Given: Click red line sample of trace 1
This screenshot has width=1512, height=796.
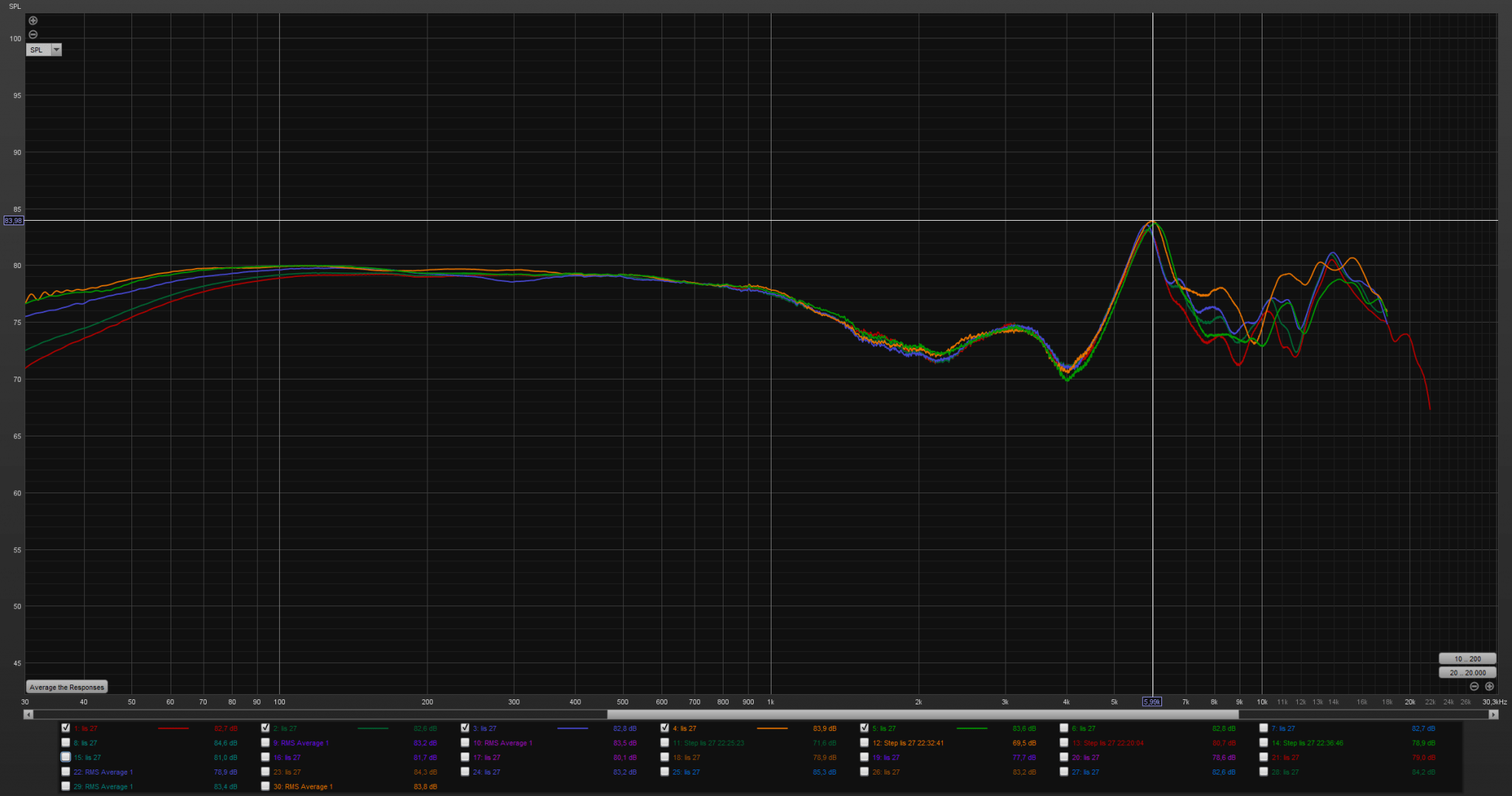Looking at the screenshot, I should [173, 729].
